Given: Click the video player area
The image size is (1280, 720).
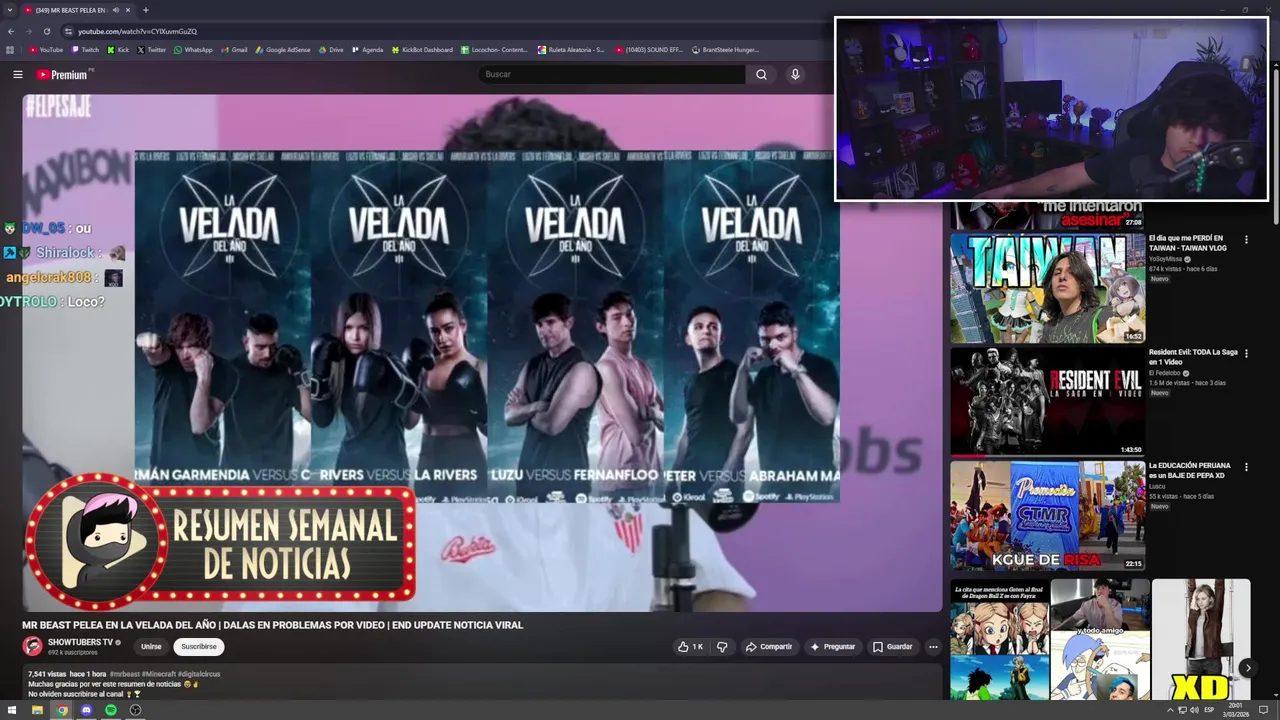Looking at the screenshot, I should coord(482,352).
